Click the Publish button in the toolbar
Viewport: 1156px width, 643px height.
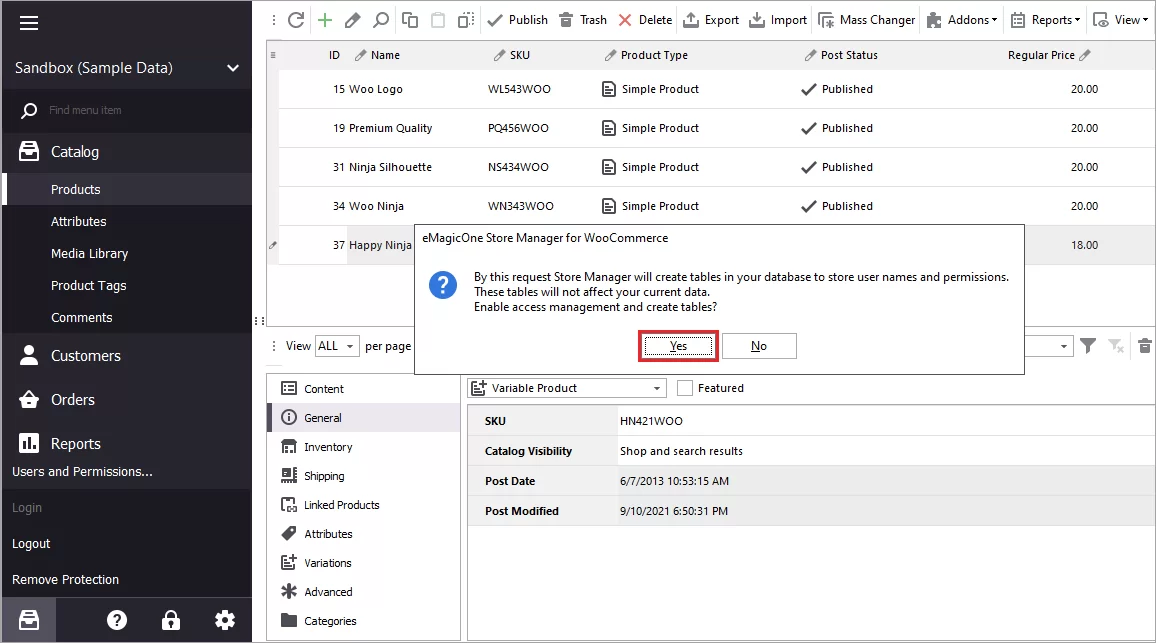point(517,19)
